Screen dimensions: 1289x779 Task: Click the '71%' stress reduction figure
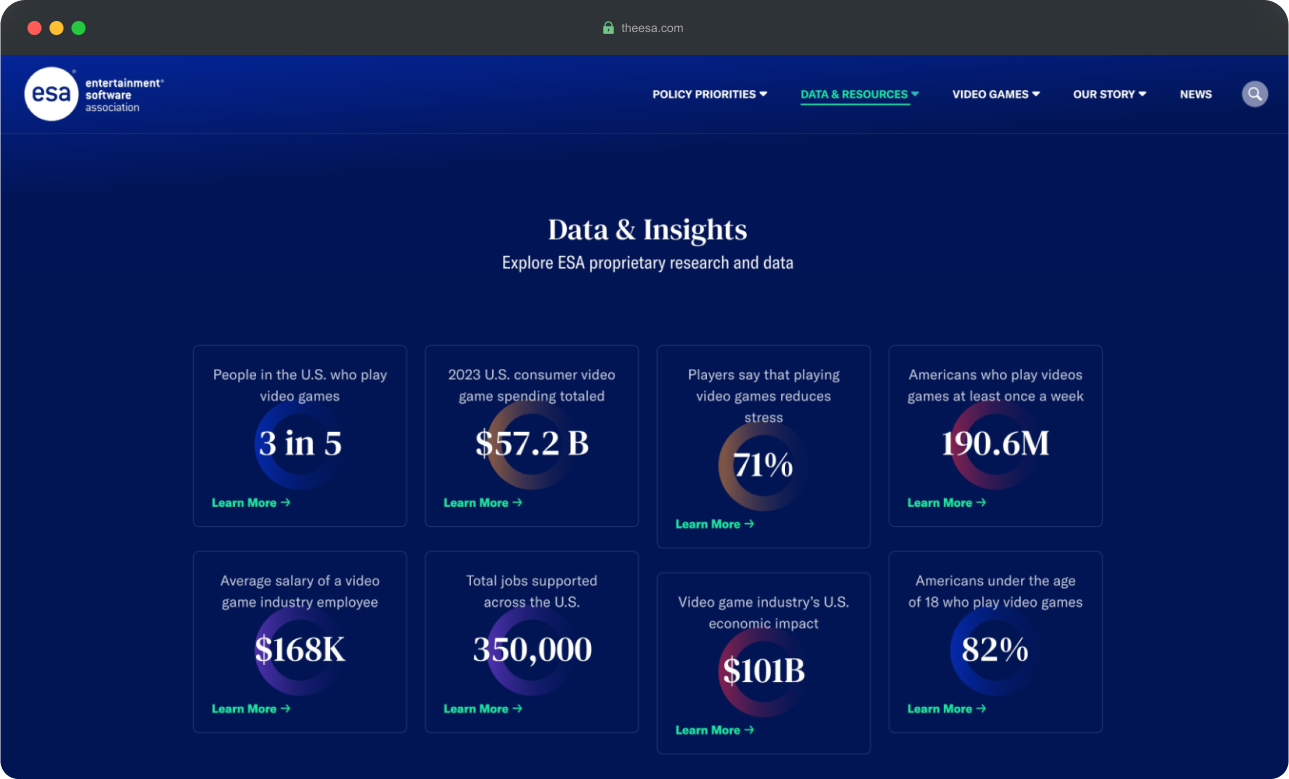coord(763,465)
